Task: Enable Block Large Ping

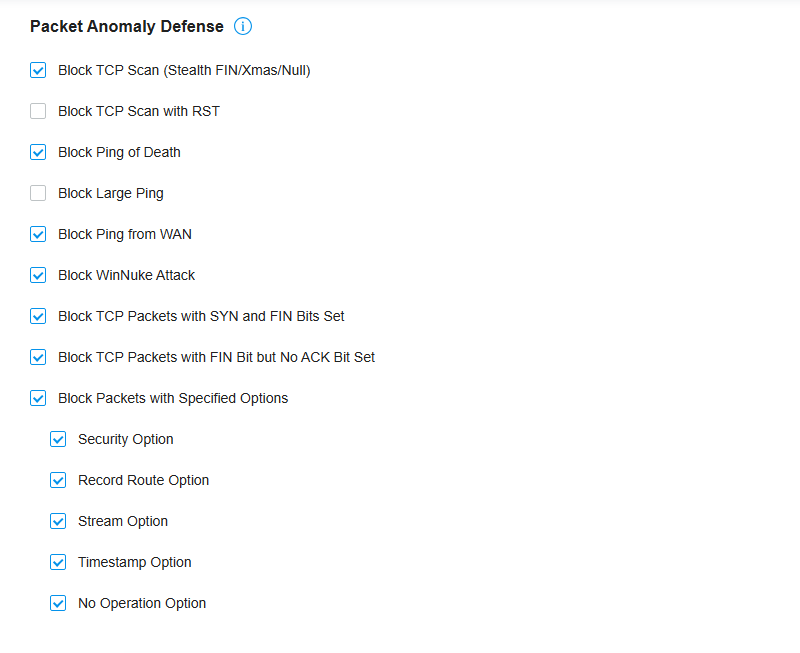Action: click(x=37, y=193)
